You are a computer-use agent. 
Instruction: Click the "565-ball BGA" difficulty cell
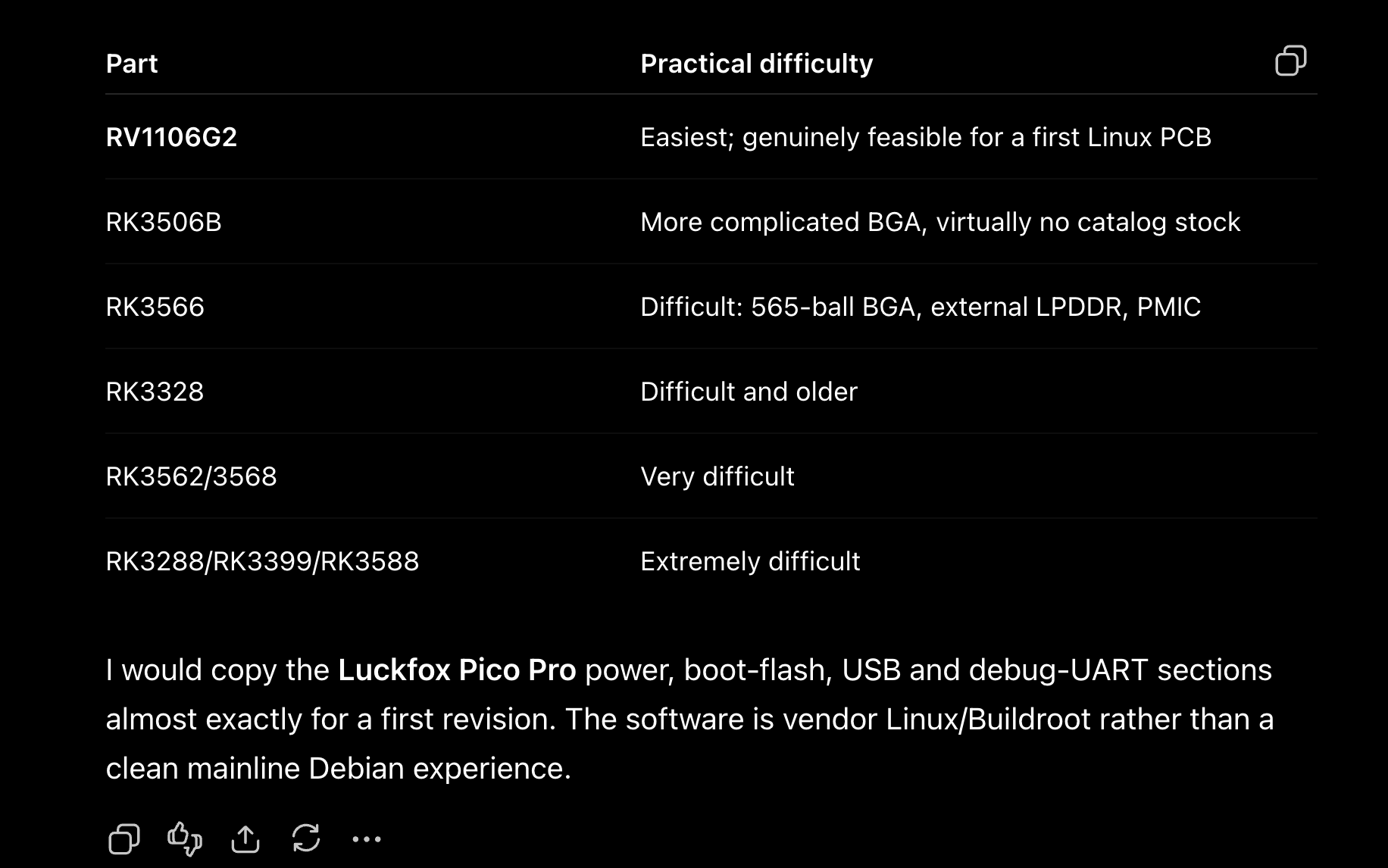tap(921, 307)
